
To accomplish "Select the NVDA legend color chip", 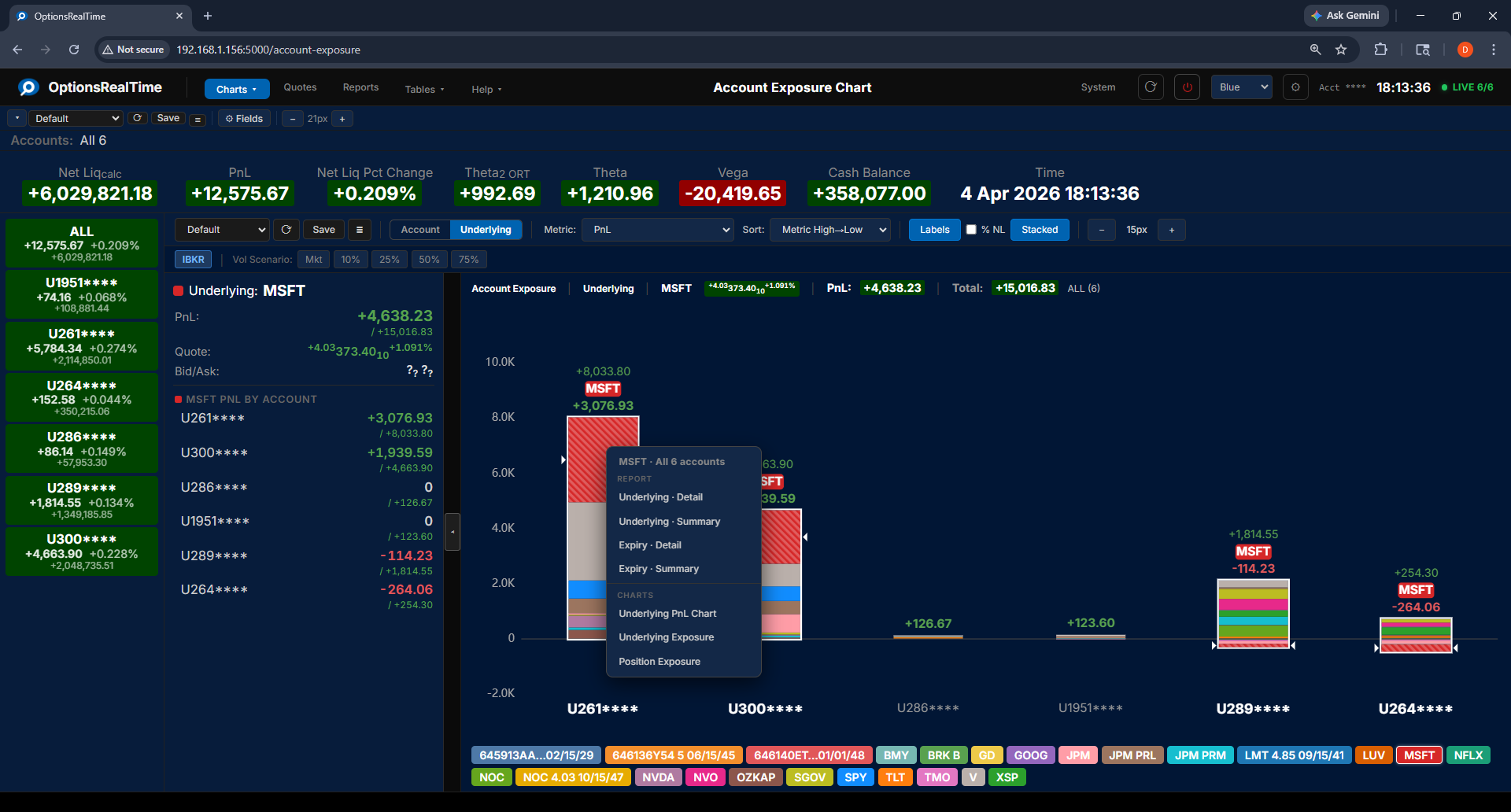I will (x=658, y=777).
